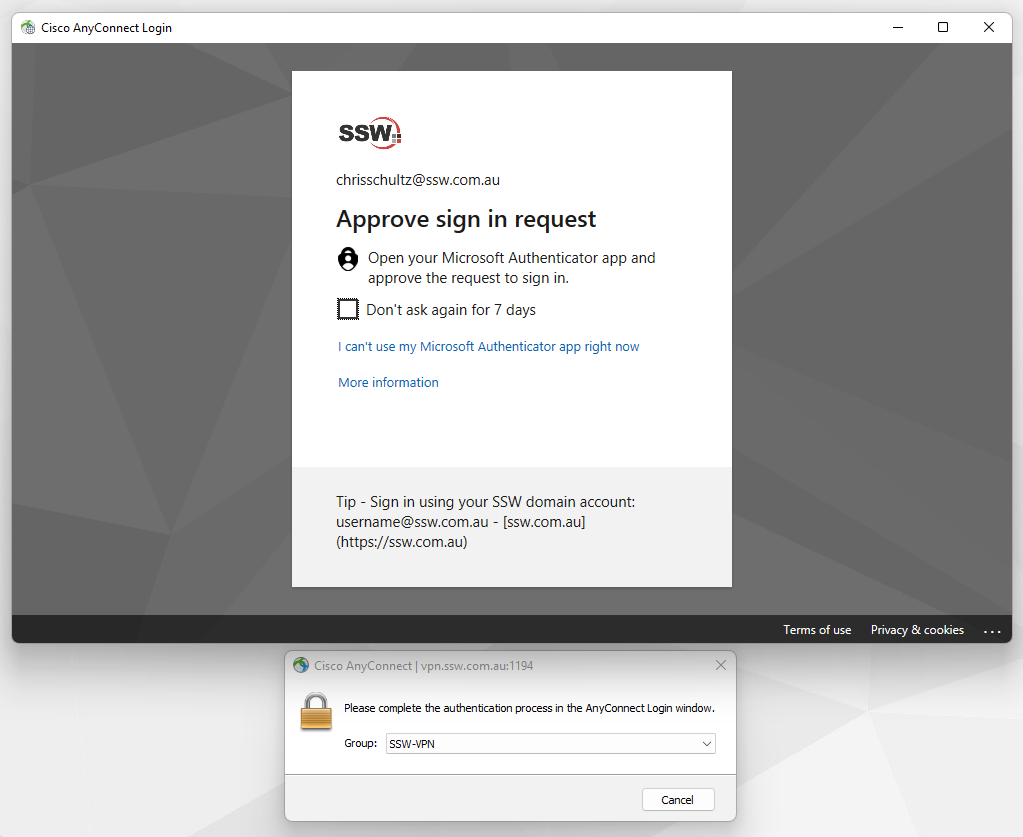Expand the Group SSW-VPN dropdown

pos(706,744)
